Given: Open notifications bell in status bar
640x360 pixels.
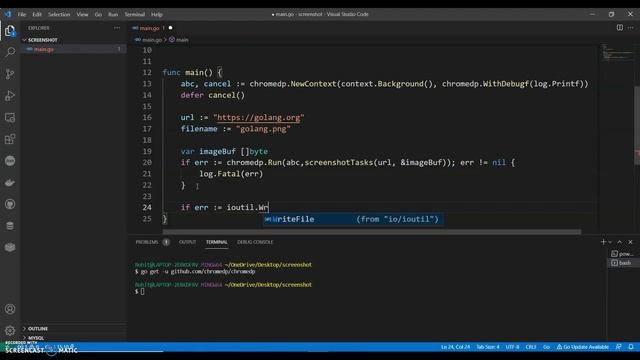Looking at the screenshot, I should point(631,347).
